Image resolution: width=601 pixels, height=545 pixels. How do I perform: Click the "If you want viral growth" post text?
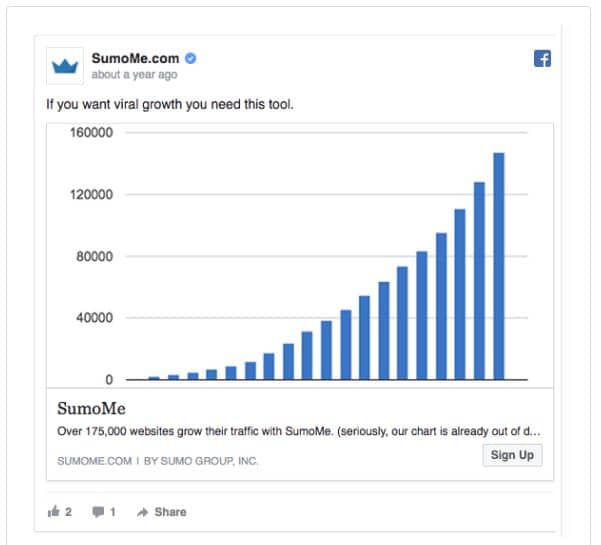pyautogui.click(x=170, y=104)
